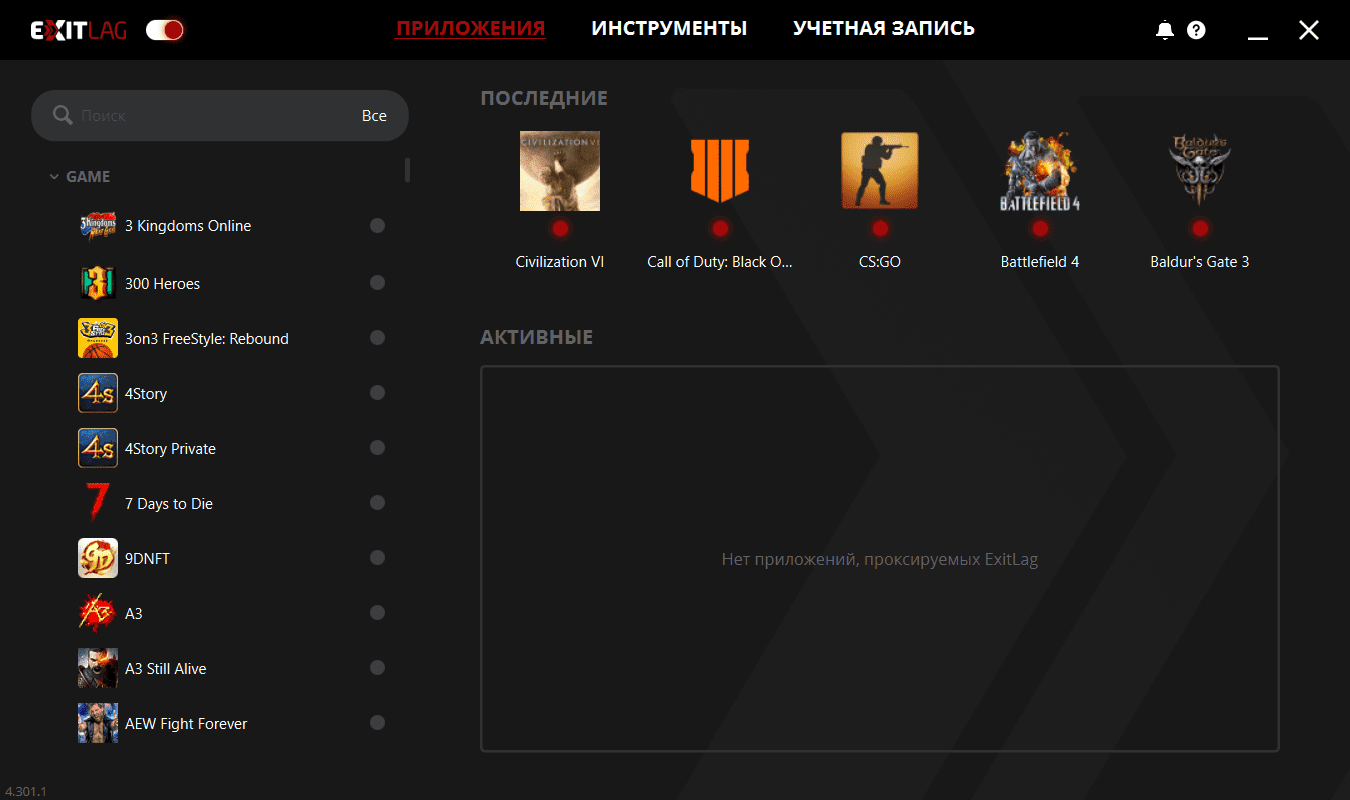Viewport: 1350px width, 800px height.
Task: Click red status dot under CS:GO
Action: [x=880, y=229]
